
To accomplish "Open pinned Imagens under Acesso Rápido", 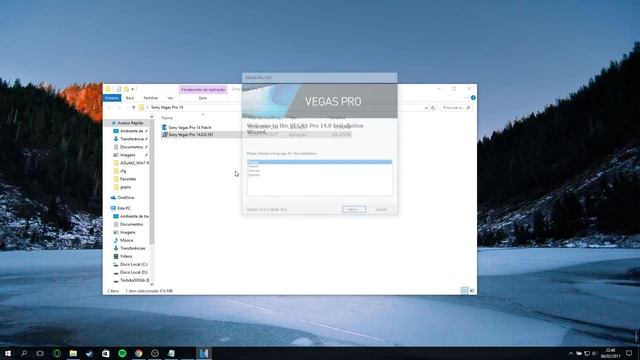I will pos(128,155).
